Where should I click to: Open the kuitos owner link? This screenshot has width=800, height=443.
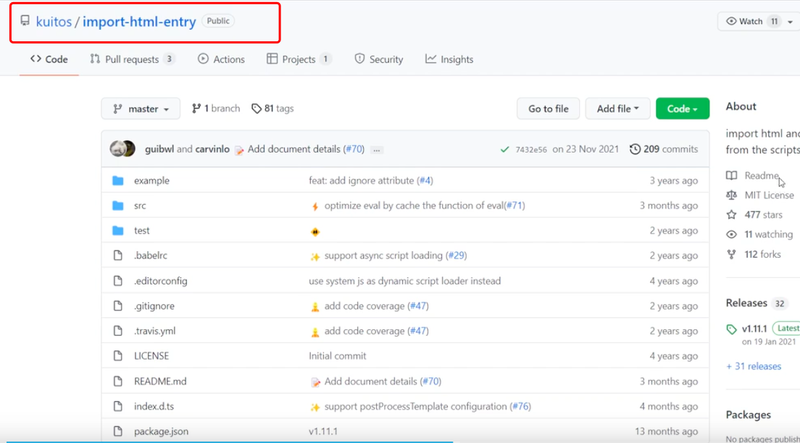54,21
